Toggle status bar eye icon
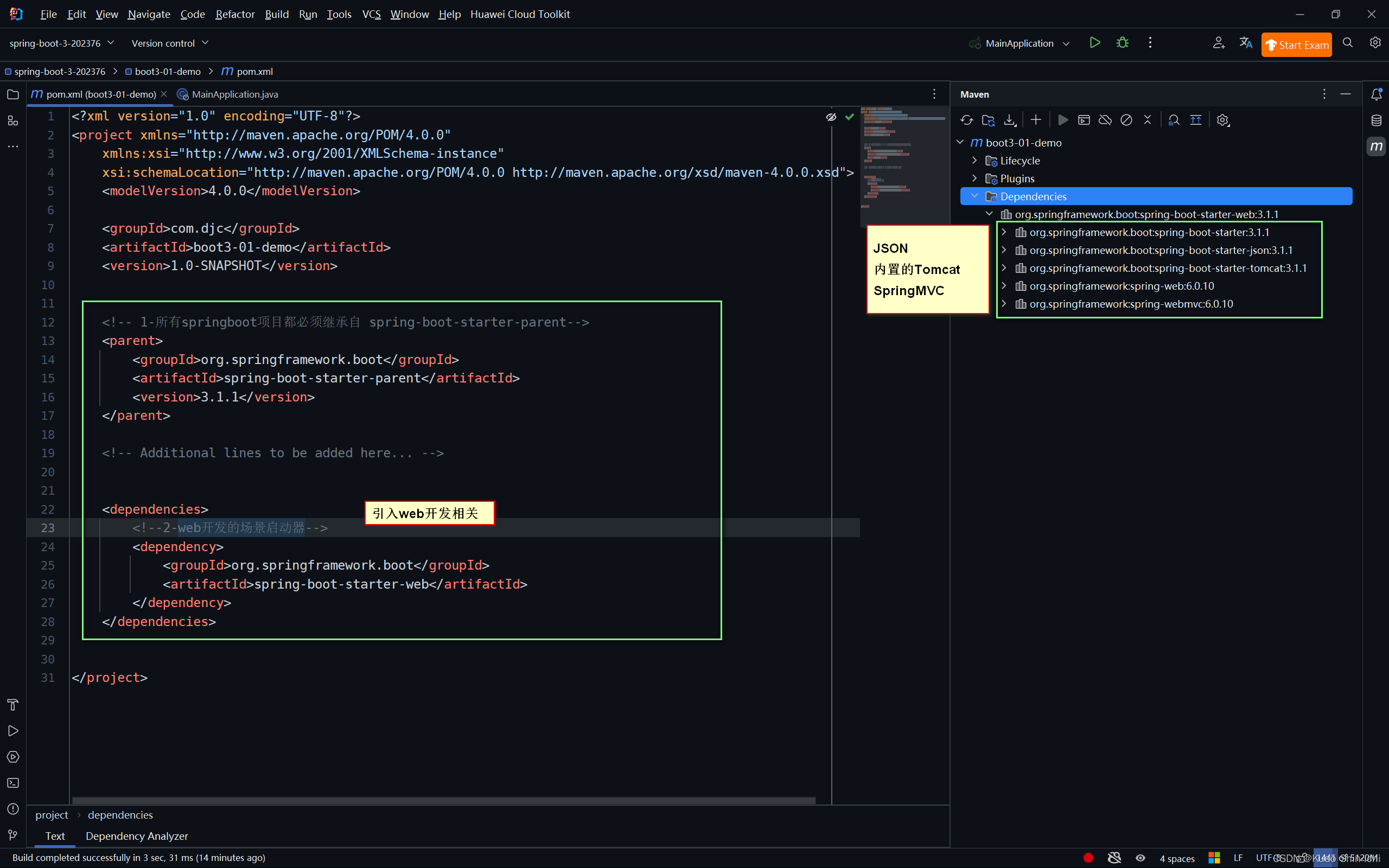The height and width of the screenshot is (868, 1389). pyautogui.click(x=1140, y=858)
